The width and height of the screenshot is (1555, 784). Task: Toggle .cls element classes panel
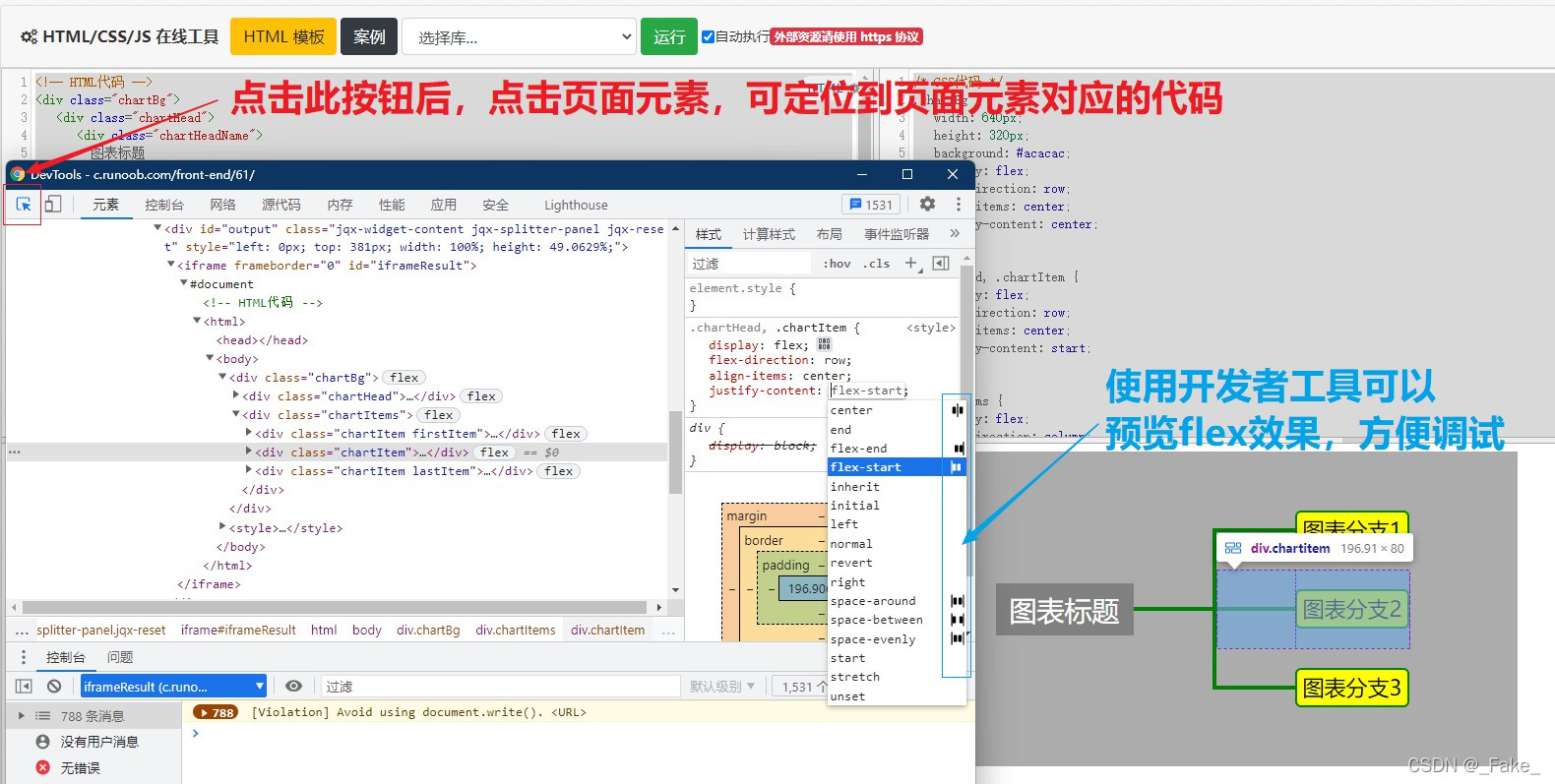(x=876, y=264)
